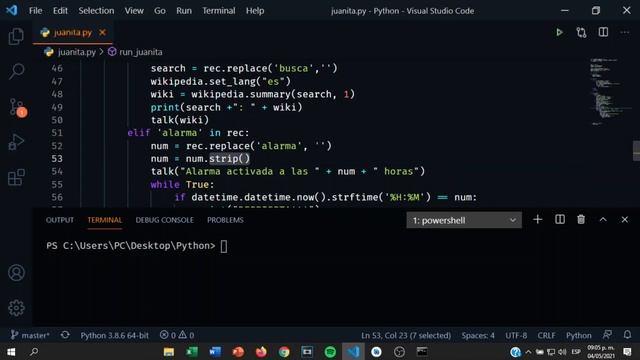640x360 pixels.
Task: Open the Run and Debug view
Action: point(16,142)
